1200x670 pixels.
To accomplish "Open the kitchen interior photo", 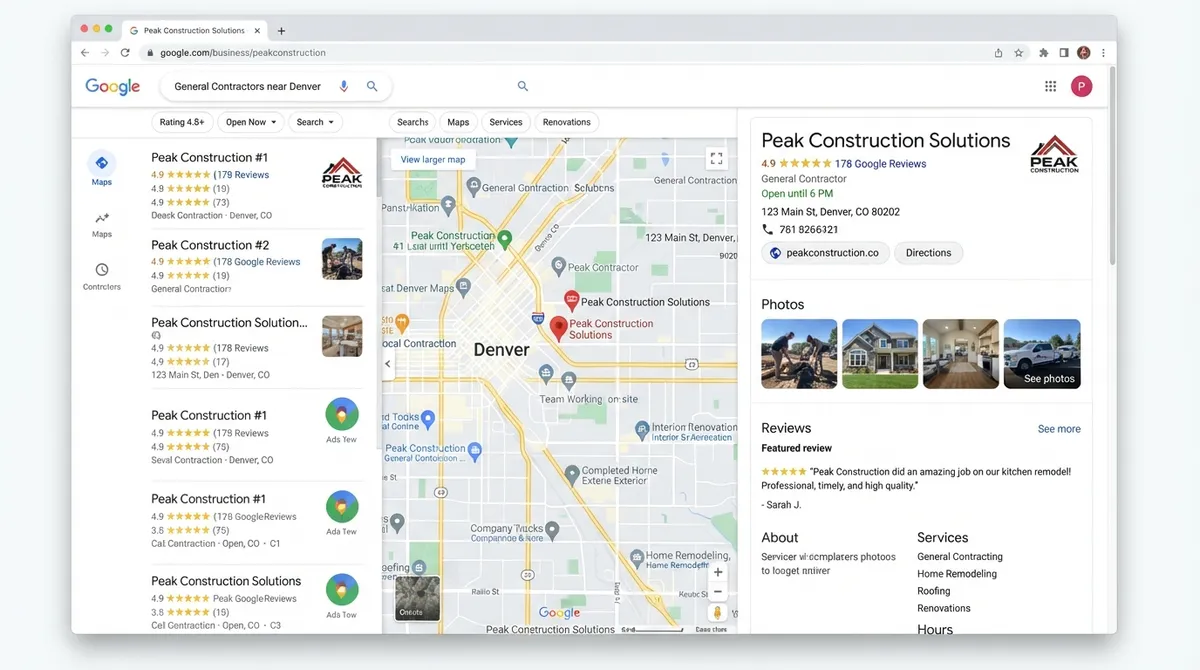I will pos(961,354).
